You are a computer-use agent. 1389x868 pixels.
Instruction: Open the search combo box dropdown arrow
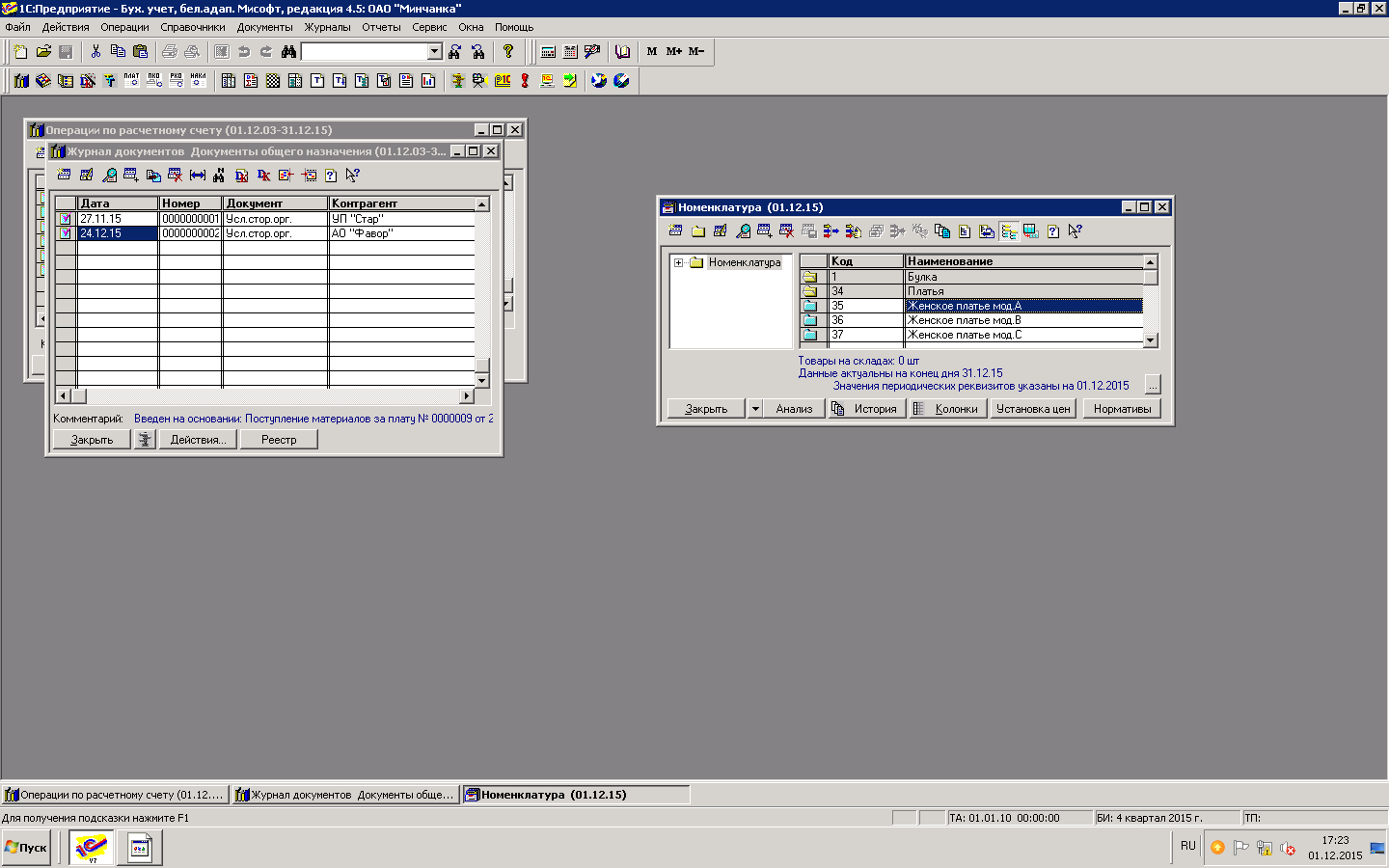434,51
